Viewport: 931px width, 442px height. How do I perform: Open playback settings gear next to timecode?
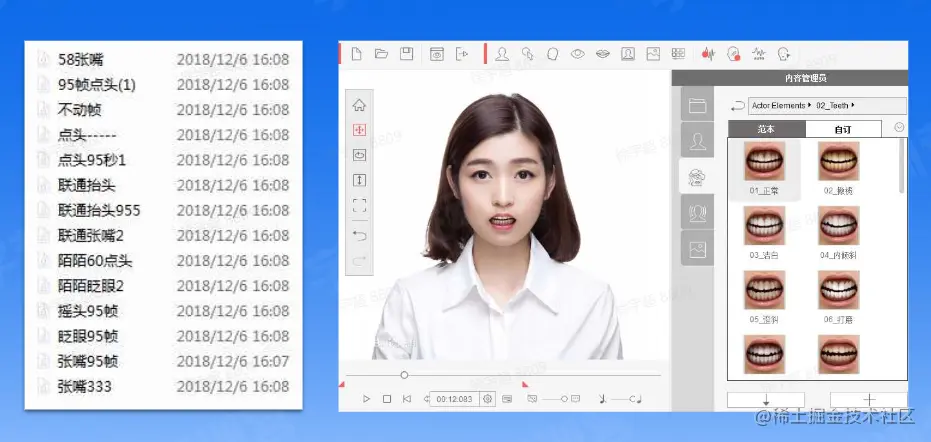487,399
